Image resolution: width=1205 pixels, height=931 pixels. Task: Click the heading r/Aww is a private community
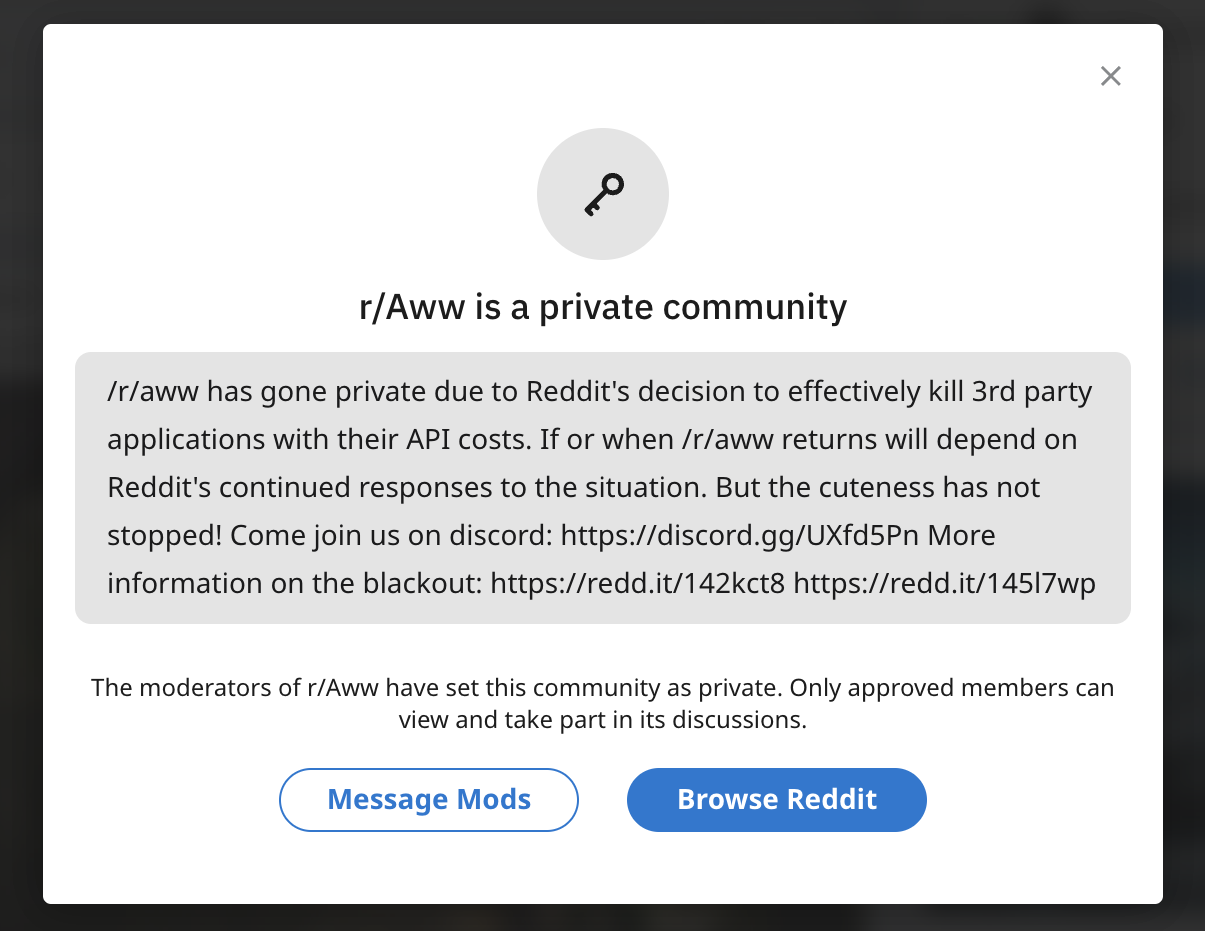[x=602, y=307]
